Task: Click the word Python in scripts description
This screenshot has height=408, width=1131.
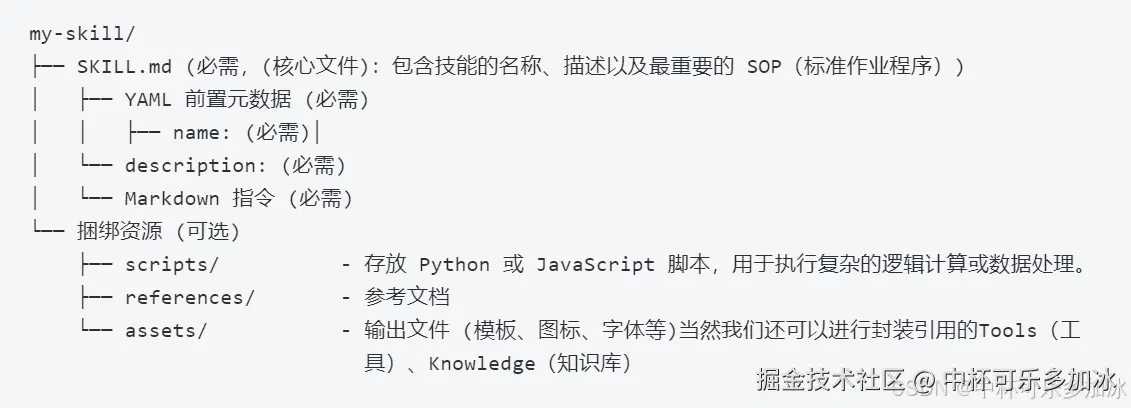Action: [x=454, y=264]
